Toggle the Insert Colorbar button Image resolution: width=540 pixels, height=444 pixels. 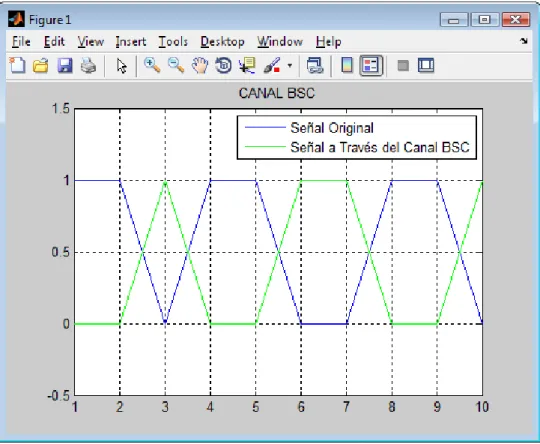coord(347,65)
